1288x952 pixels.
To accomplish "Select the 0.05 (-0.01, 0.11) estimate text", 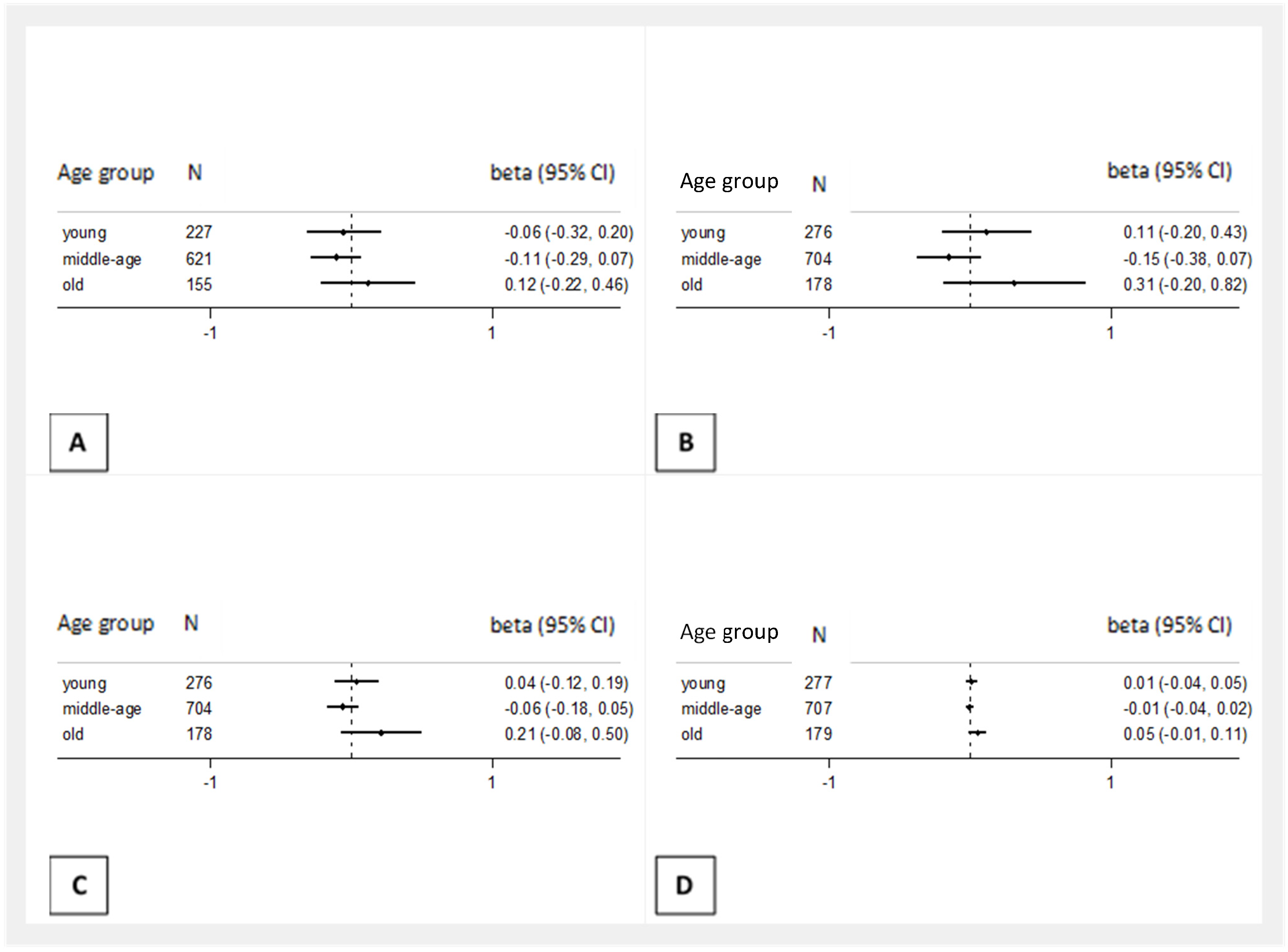I will click(1185, 734).
